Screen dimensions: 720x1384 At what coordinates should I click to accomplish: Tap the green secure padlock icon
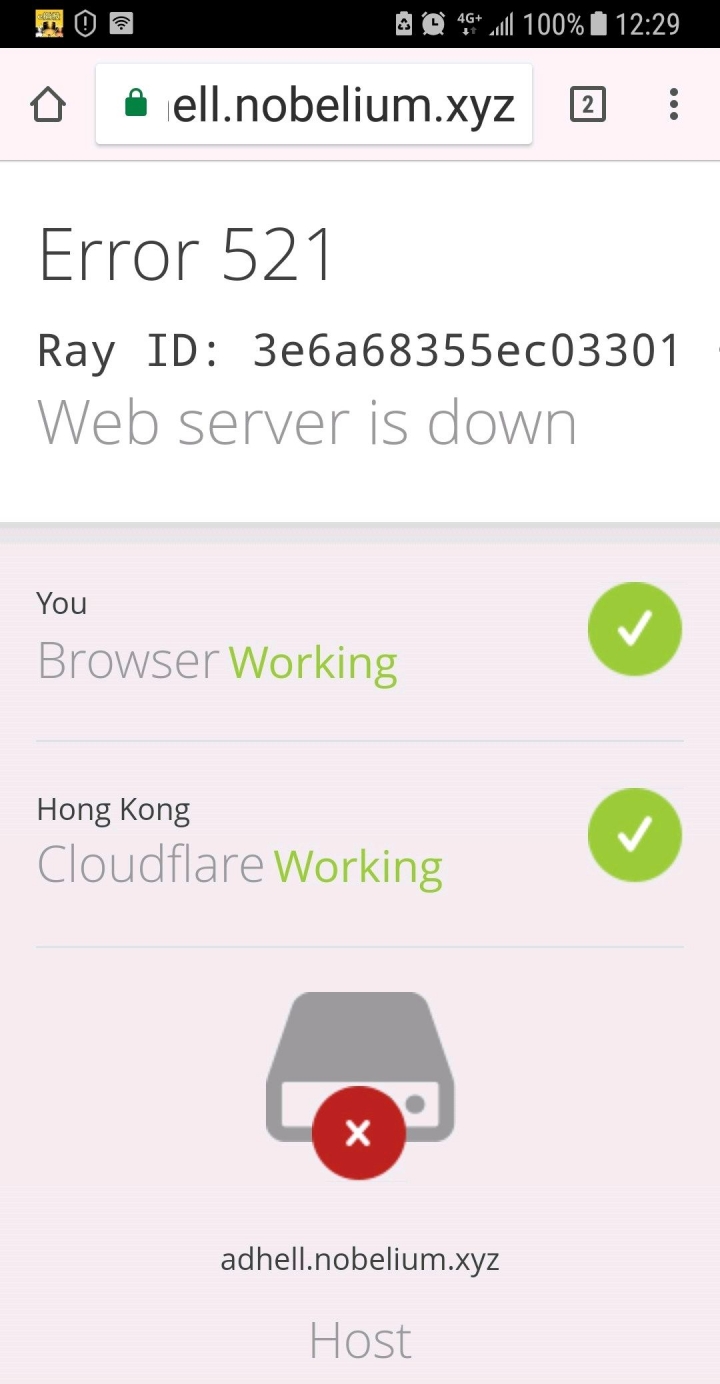click(135, 103)
